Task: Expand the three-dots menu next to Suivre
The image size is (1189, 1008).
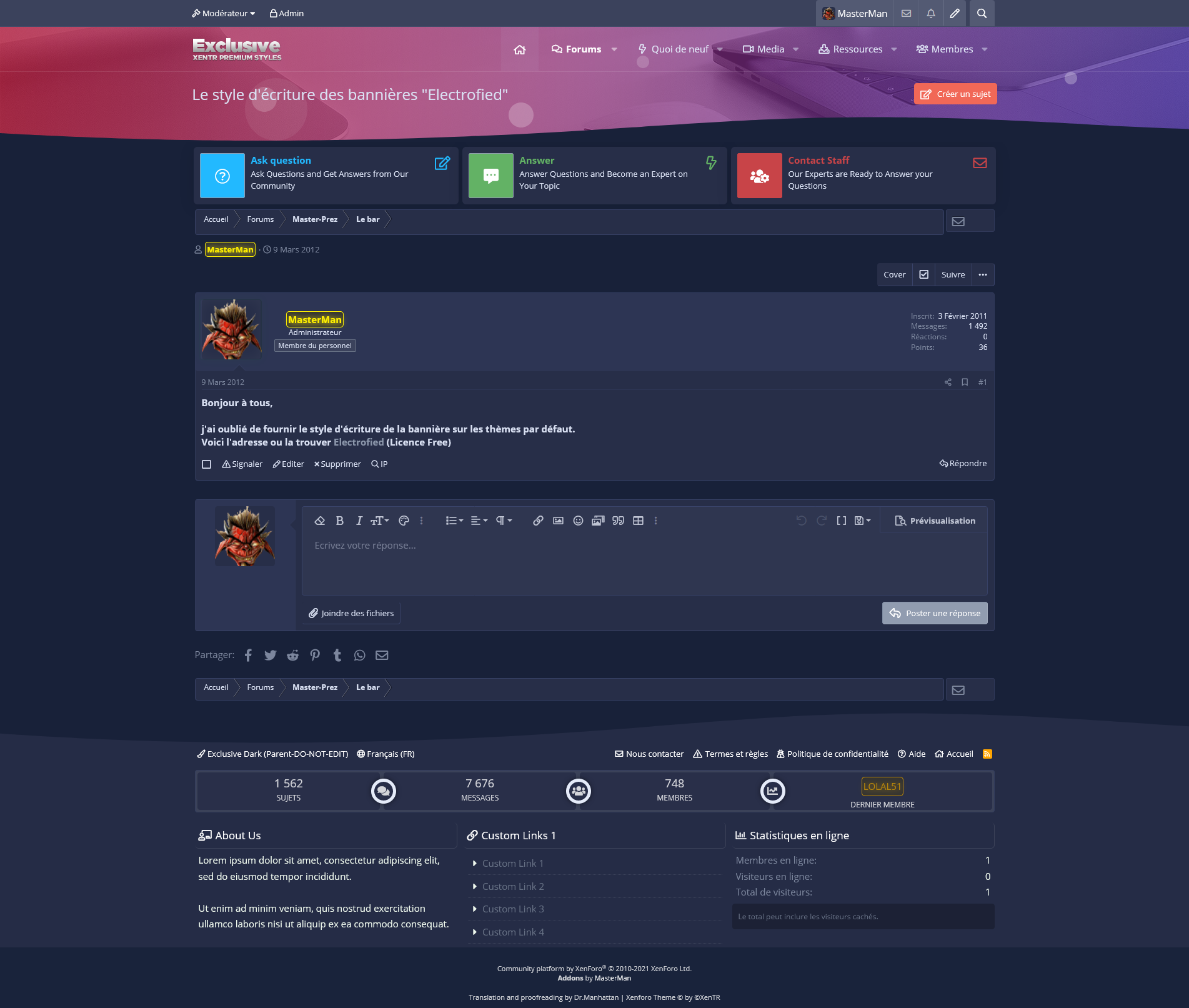Action: (982, 274)
